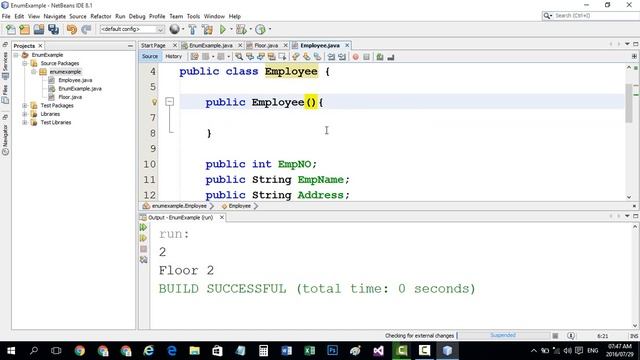Screen dimensions: 640x360
Task: Open Google Chrome from the taskbar
Action: 80,351
